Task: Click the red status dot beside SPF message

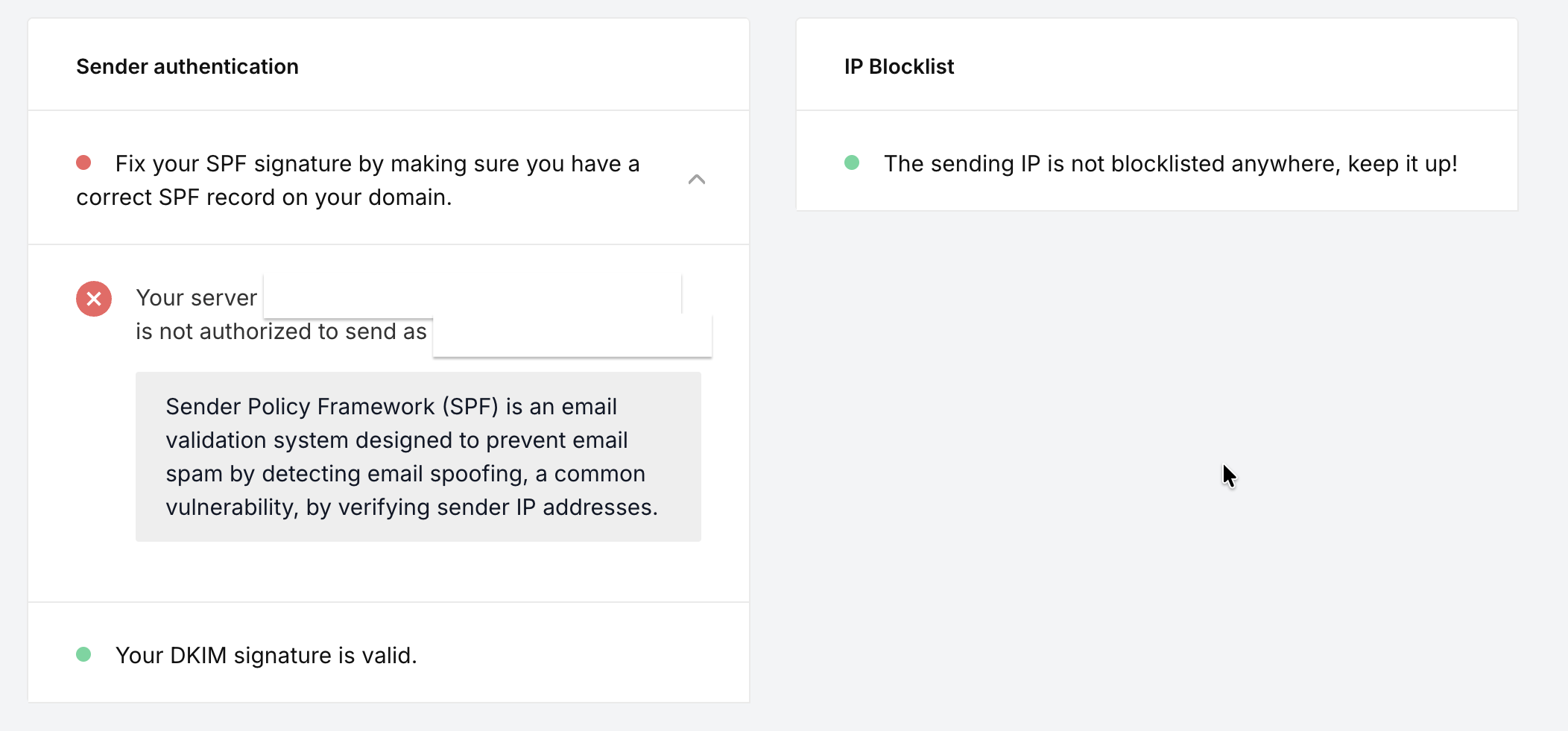Action: [x=83, y=162]
